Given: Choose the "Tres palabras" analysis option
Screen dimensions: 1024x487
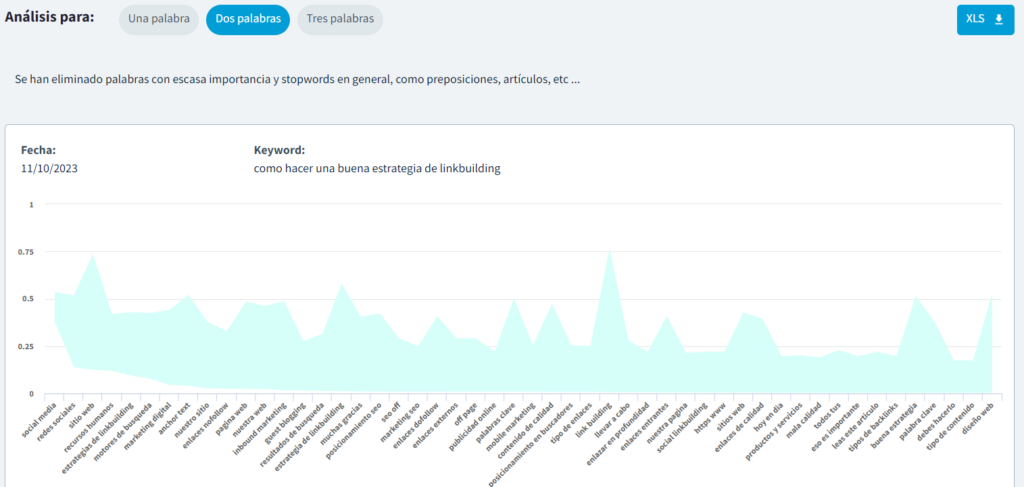Looking at the screenshot, I should point(340,19).
